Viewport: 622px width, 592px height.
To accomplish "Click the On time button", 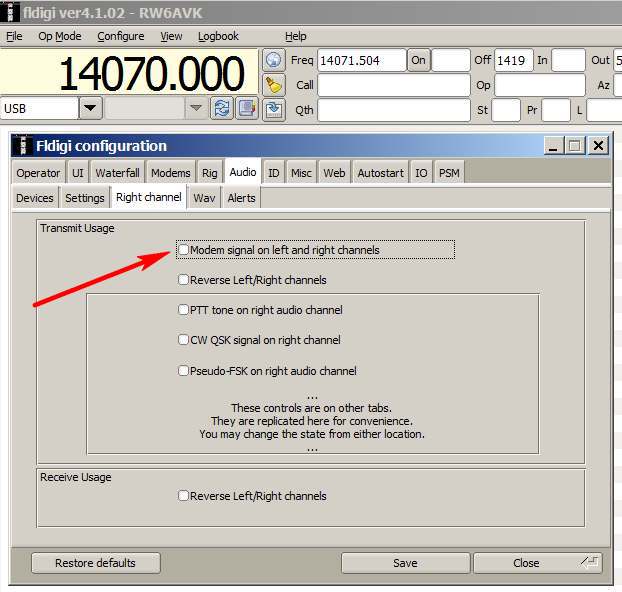I will pos(418,60).
